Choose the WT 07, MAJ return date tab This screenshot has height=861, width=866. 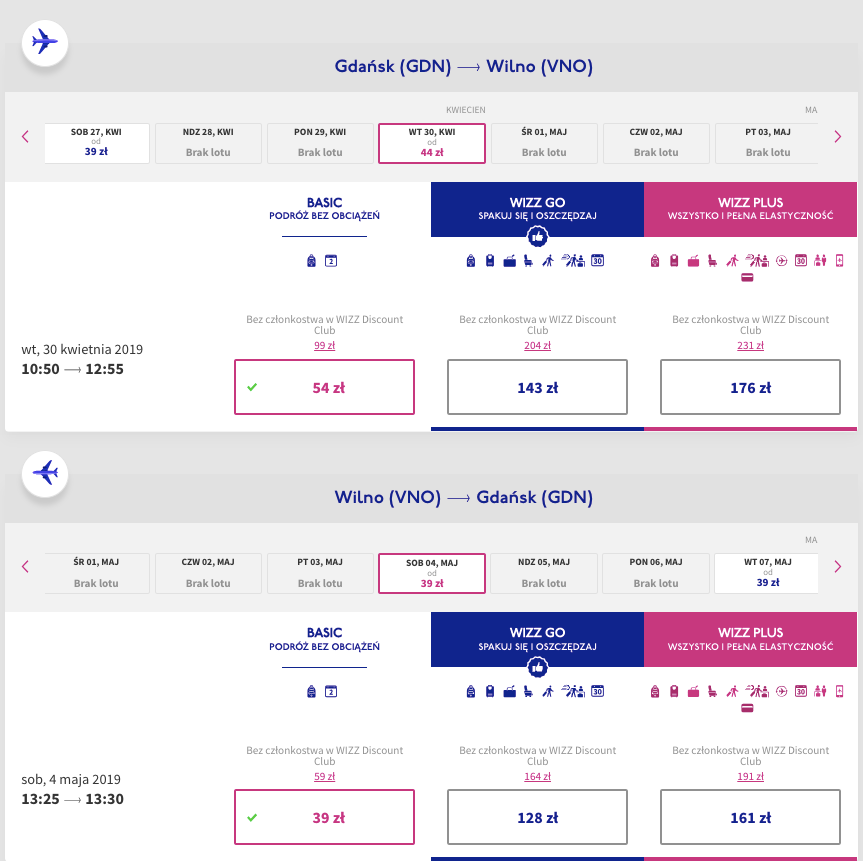pyautogui.click(x=768, y=573)
